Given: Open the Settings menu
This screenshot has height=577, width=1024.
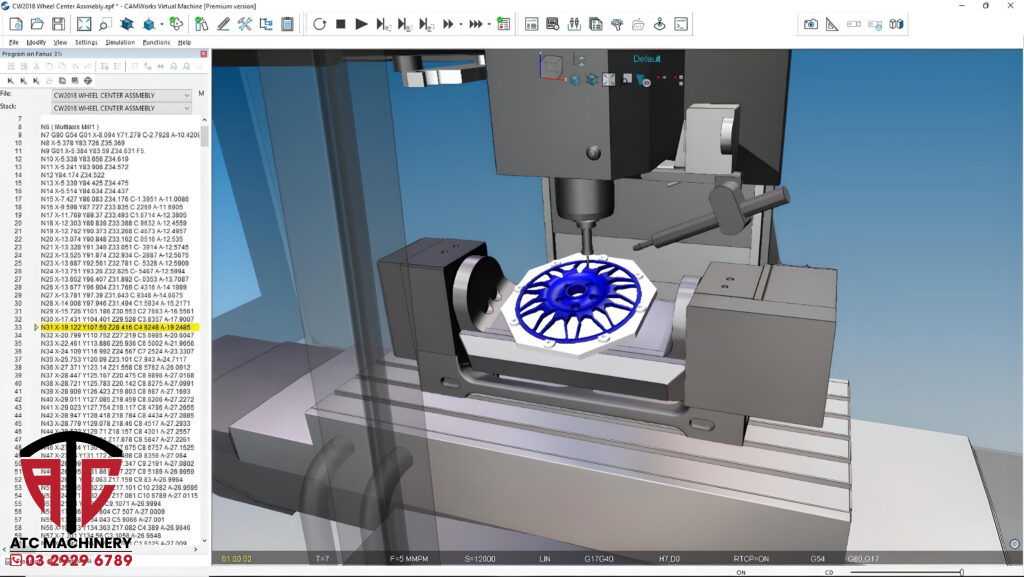Looking at the screenshot, I should pyautogui.click(x=86, y=42).
